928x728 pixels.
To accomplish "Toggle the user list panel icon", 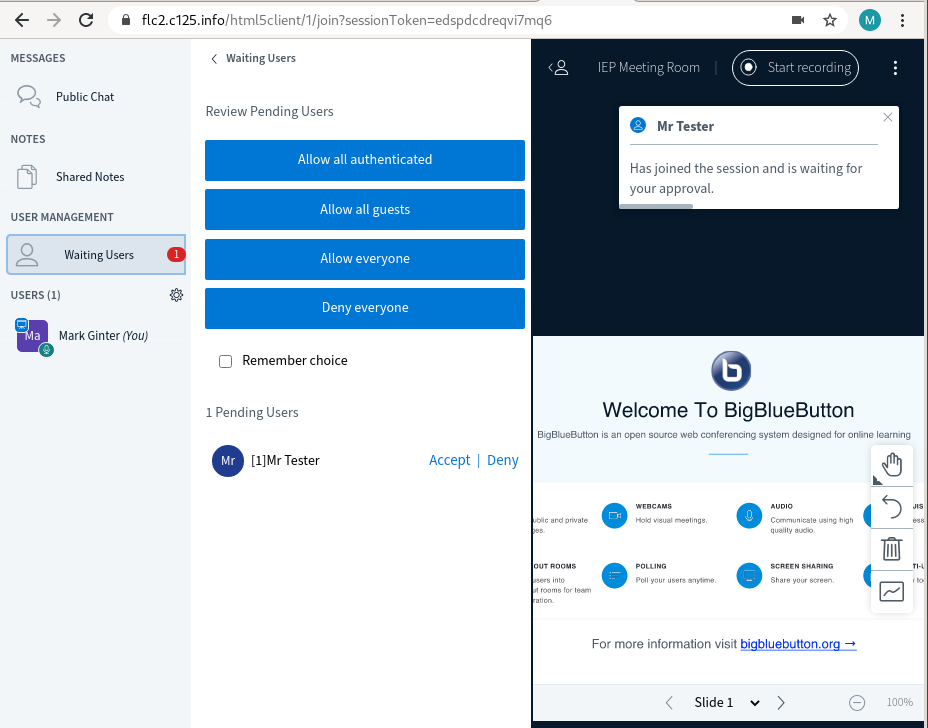I will click(558, 67).
